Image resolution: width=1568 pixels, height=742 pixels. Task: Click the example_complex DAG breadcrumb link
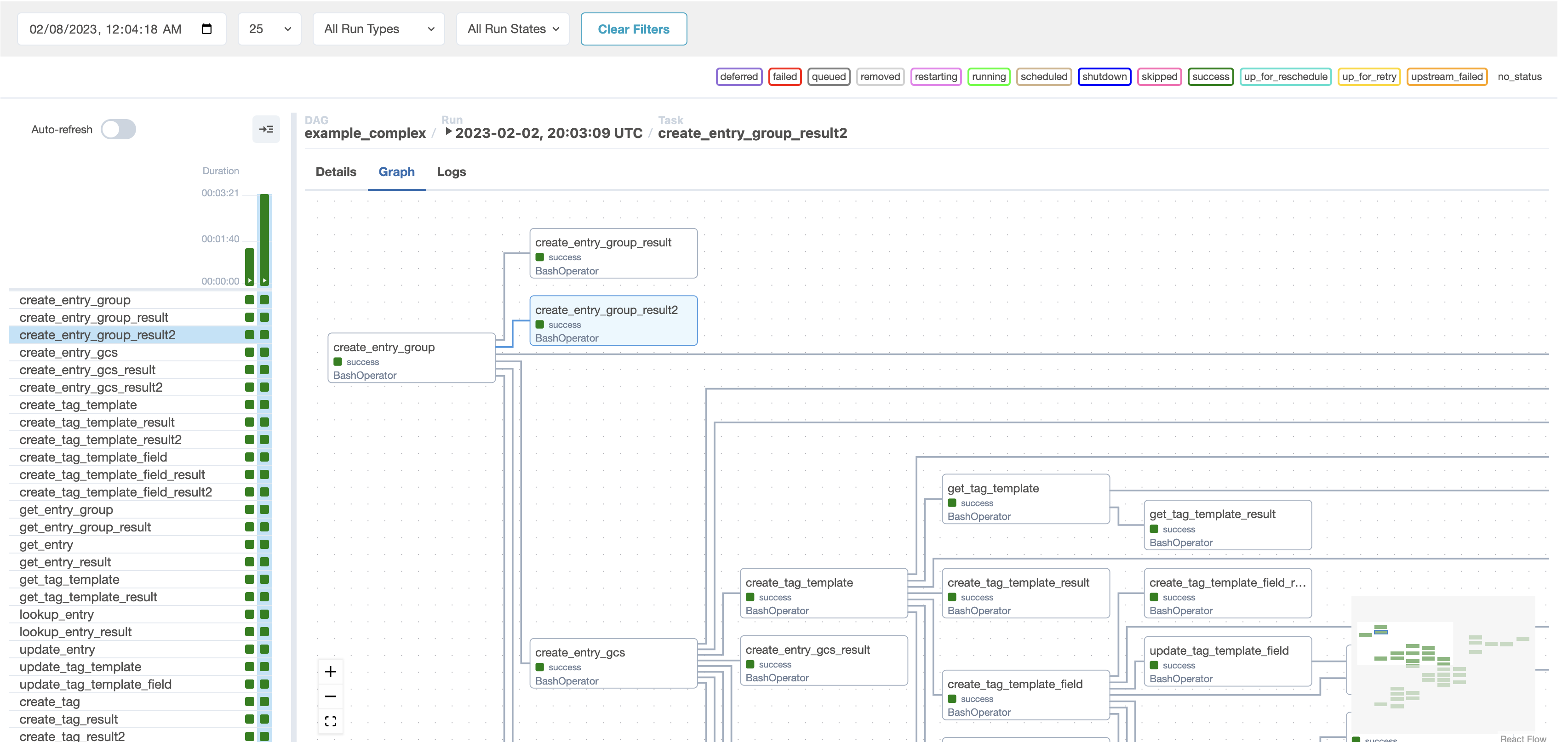365,133
